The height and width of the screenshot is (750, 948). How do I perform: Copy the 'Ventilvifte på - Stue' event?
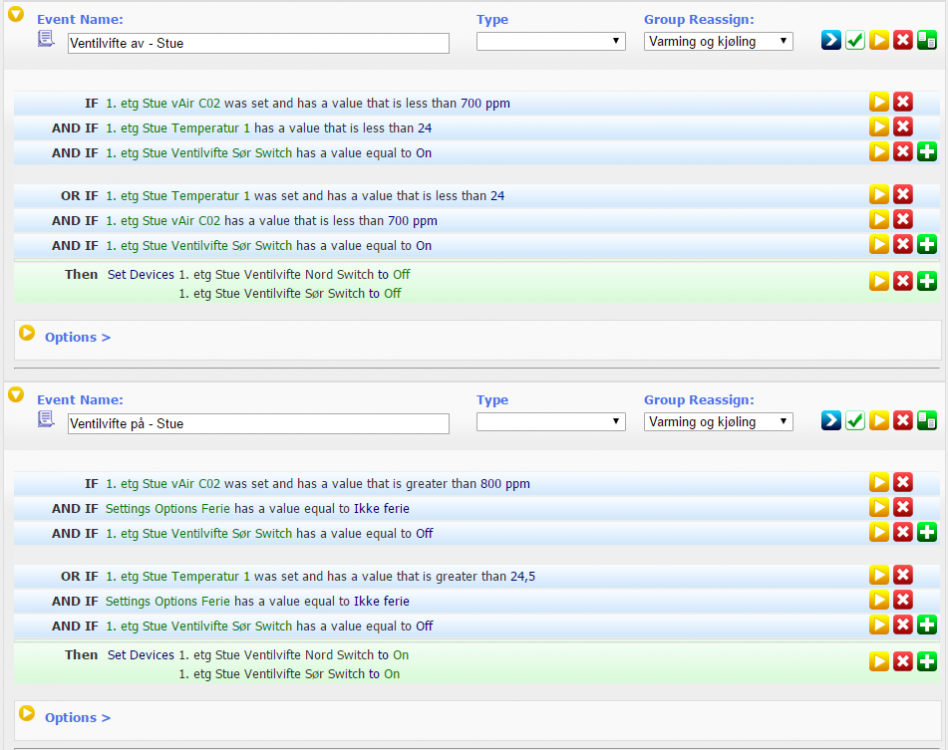click(x=927, y=421)
